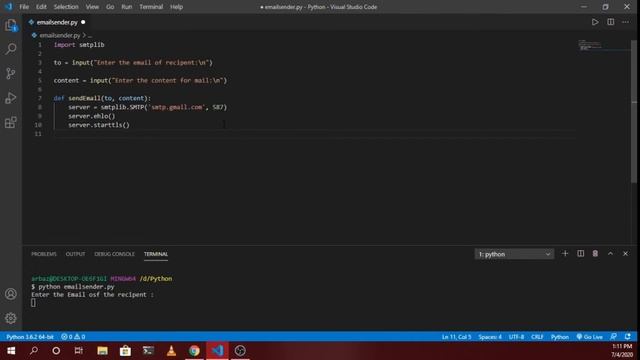Image resolution: width=640 pixels, height=360 pixels.
Task: Open the Accounts menu icon
Action: pyautogui.click(x=11, y=294)
